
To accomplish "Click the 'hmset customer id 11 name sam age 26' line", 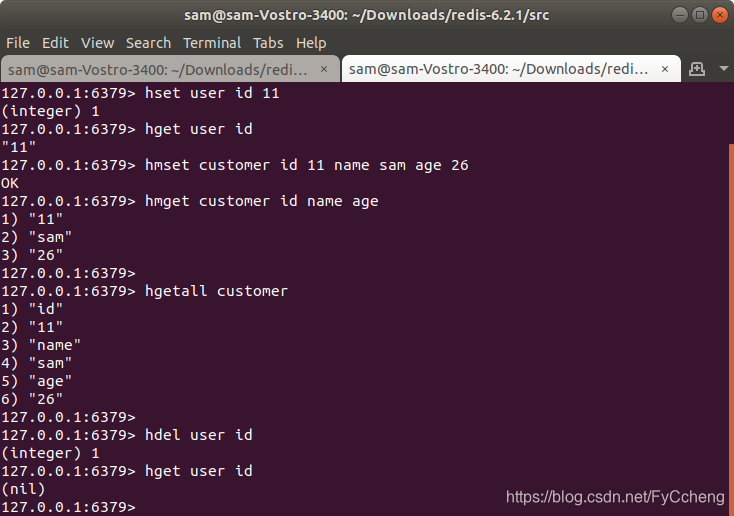I will tap(235, 165).
